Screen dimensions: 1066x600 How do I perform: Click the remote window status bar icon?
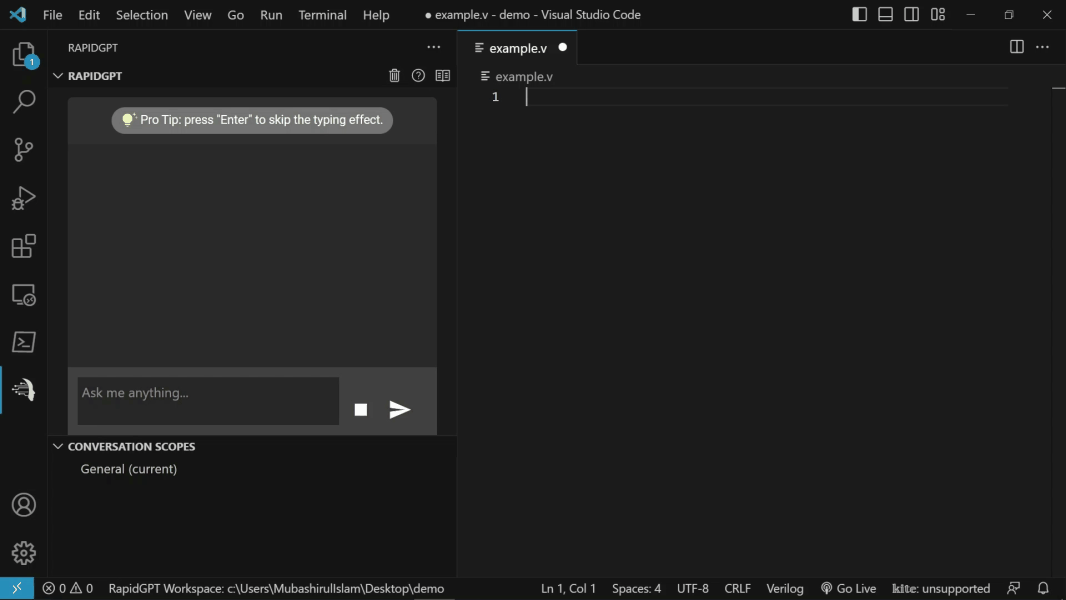click(x=17, y=588)
